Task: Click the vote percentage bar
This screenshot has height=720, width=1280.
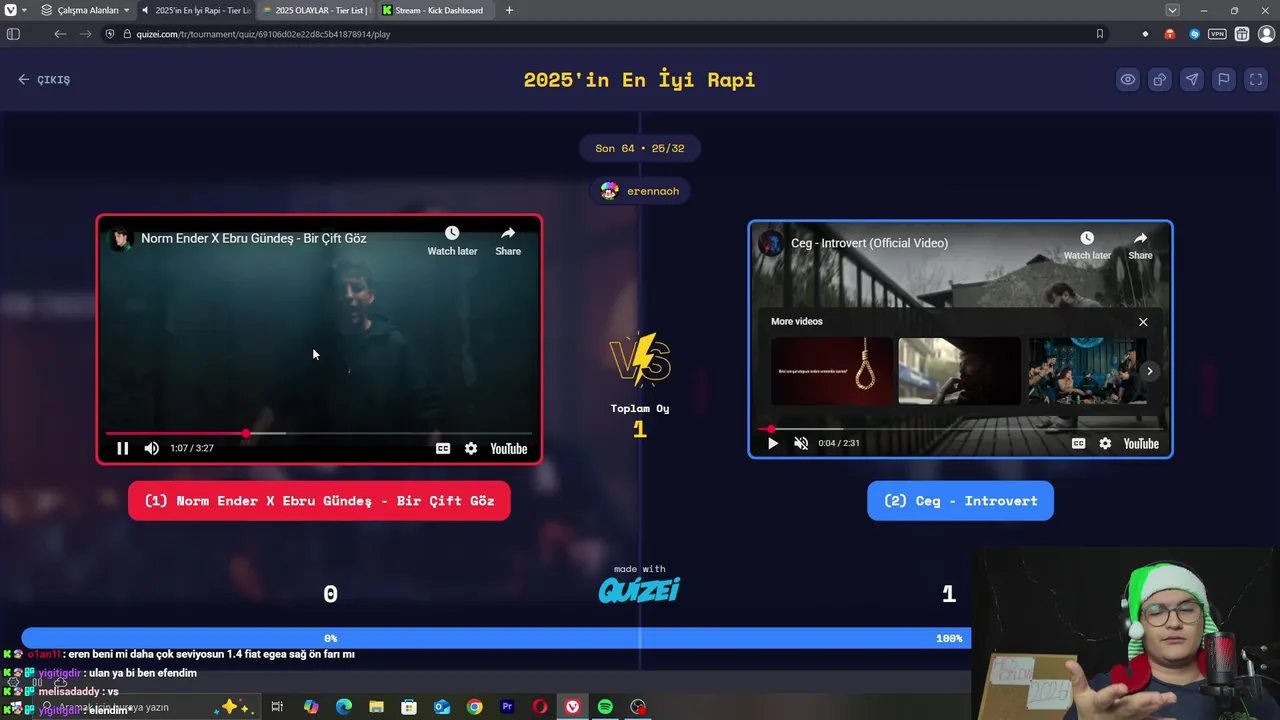Action: pyautogui.click(x=496, y=638)
